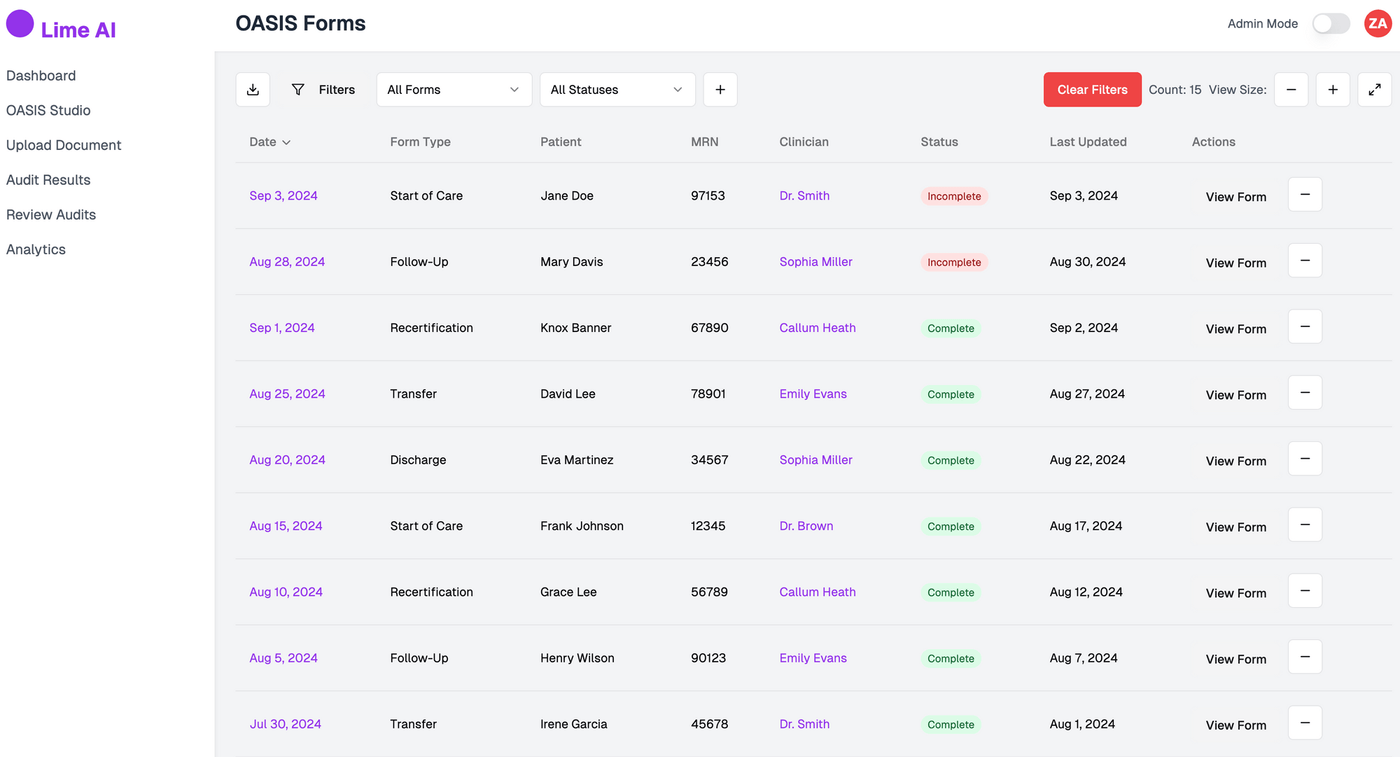Decrease view size with minus button
Screen dimensions: 1400x757
click(1291, 90)
